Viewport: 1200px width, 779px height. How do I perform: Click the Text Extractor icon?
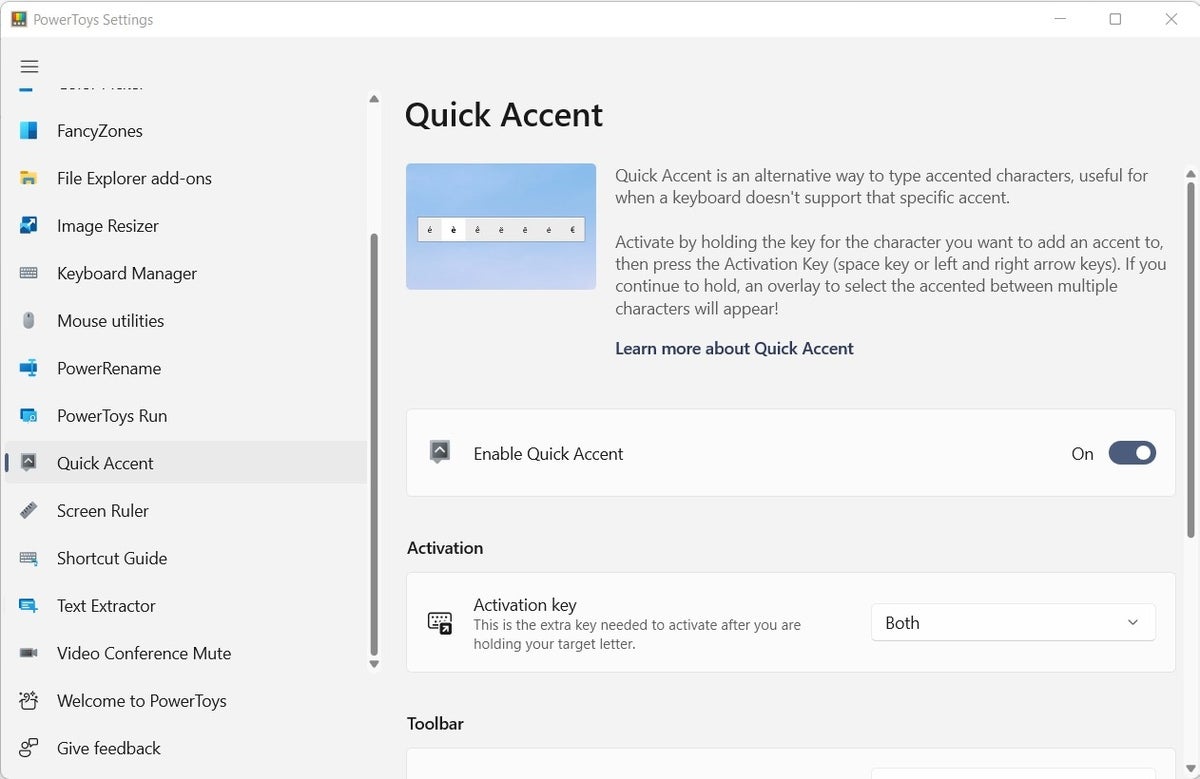coord(29,606)
